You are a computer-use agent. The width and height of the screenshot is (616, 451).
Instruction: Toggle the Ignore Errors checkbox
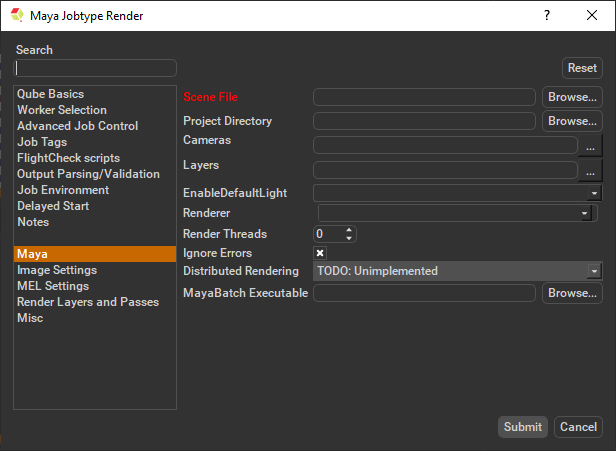tap(320, 253)
